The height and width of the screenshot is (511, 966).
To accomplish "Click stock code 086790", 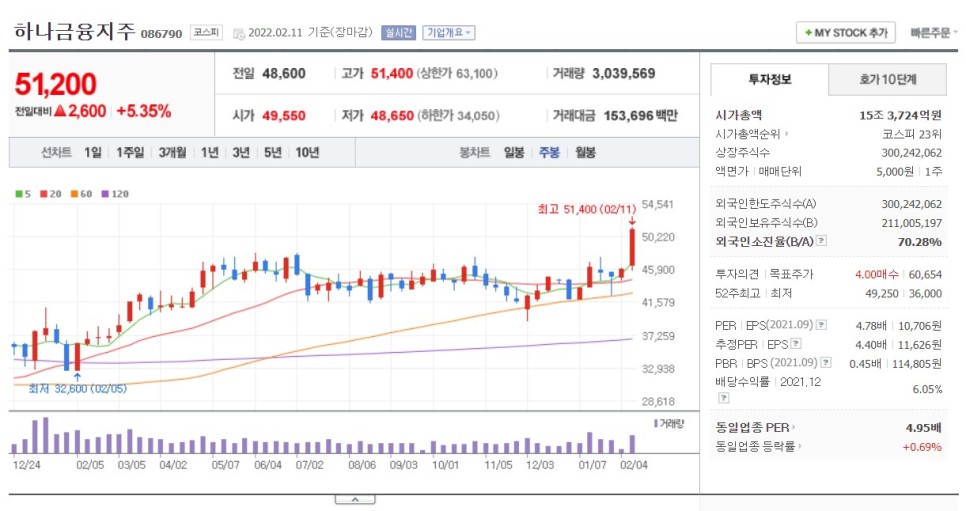I will tap(161, 34).
